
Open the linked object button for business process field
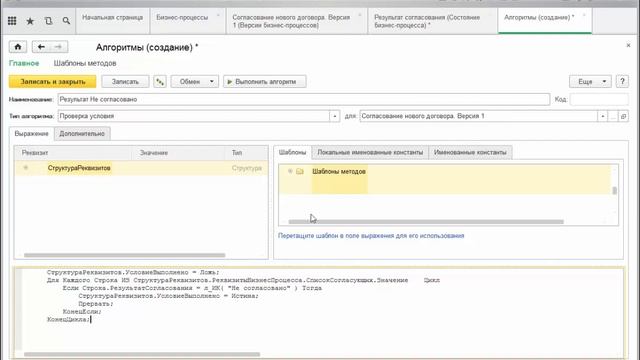[623, 116]
